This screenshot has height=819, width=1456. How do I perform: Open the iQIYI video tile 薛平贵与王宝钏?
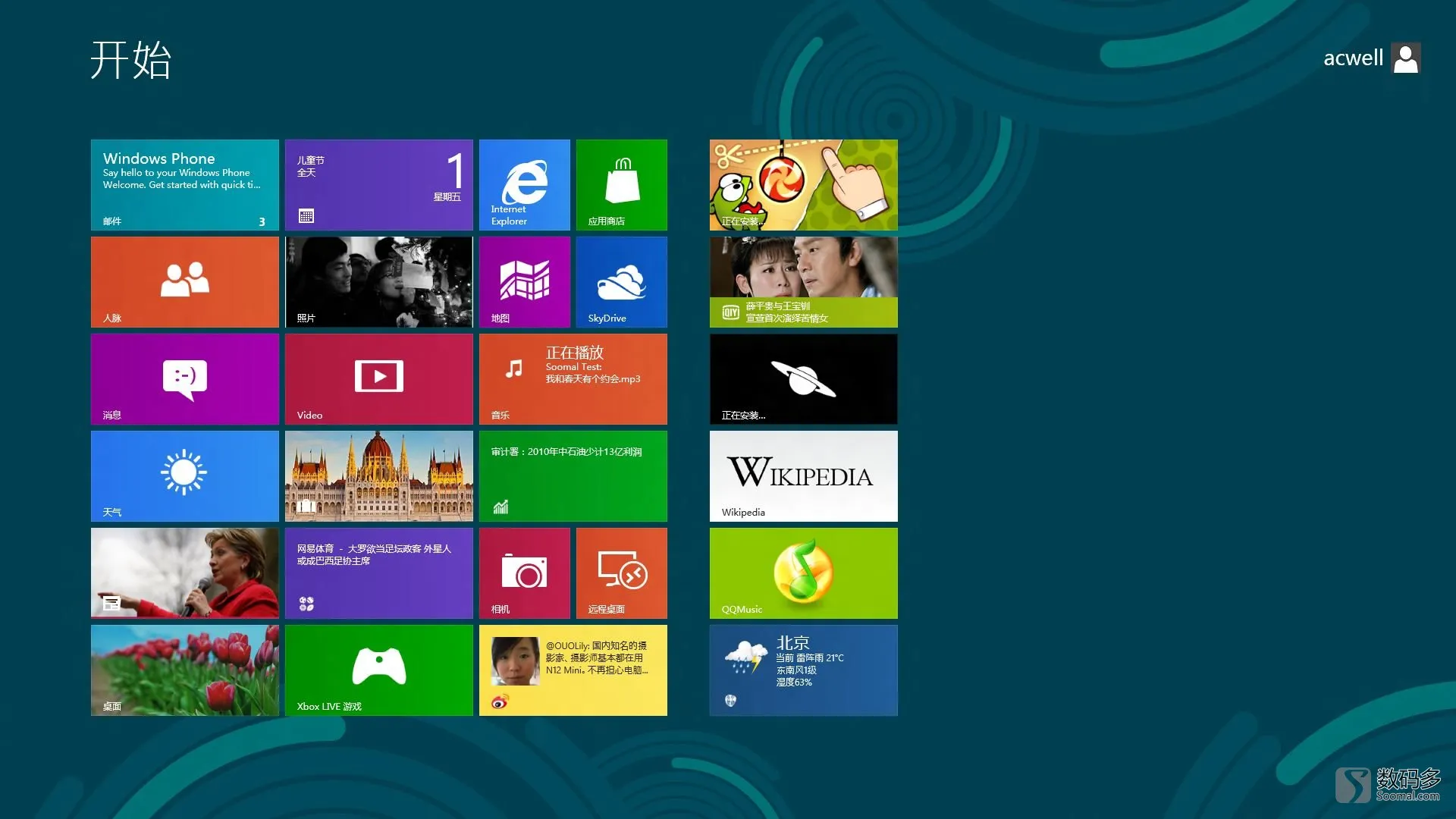point(804,282)
